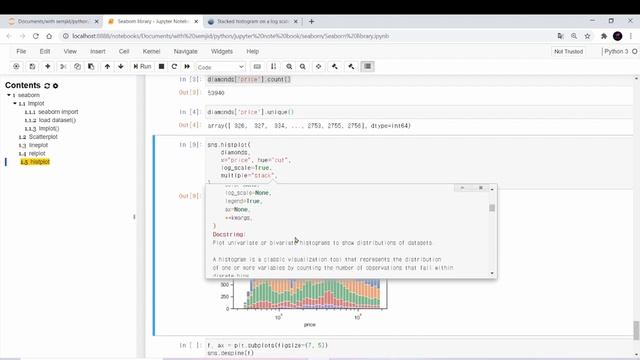
Task: Click the Run cell button
Action: pos(142,67)
